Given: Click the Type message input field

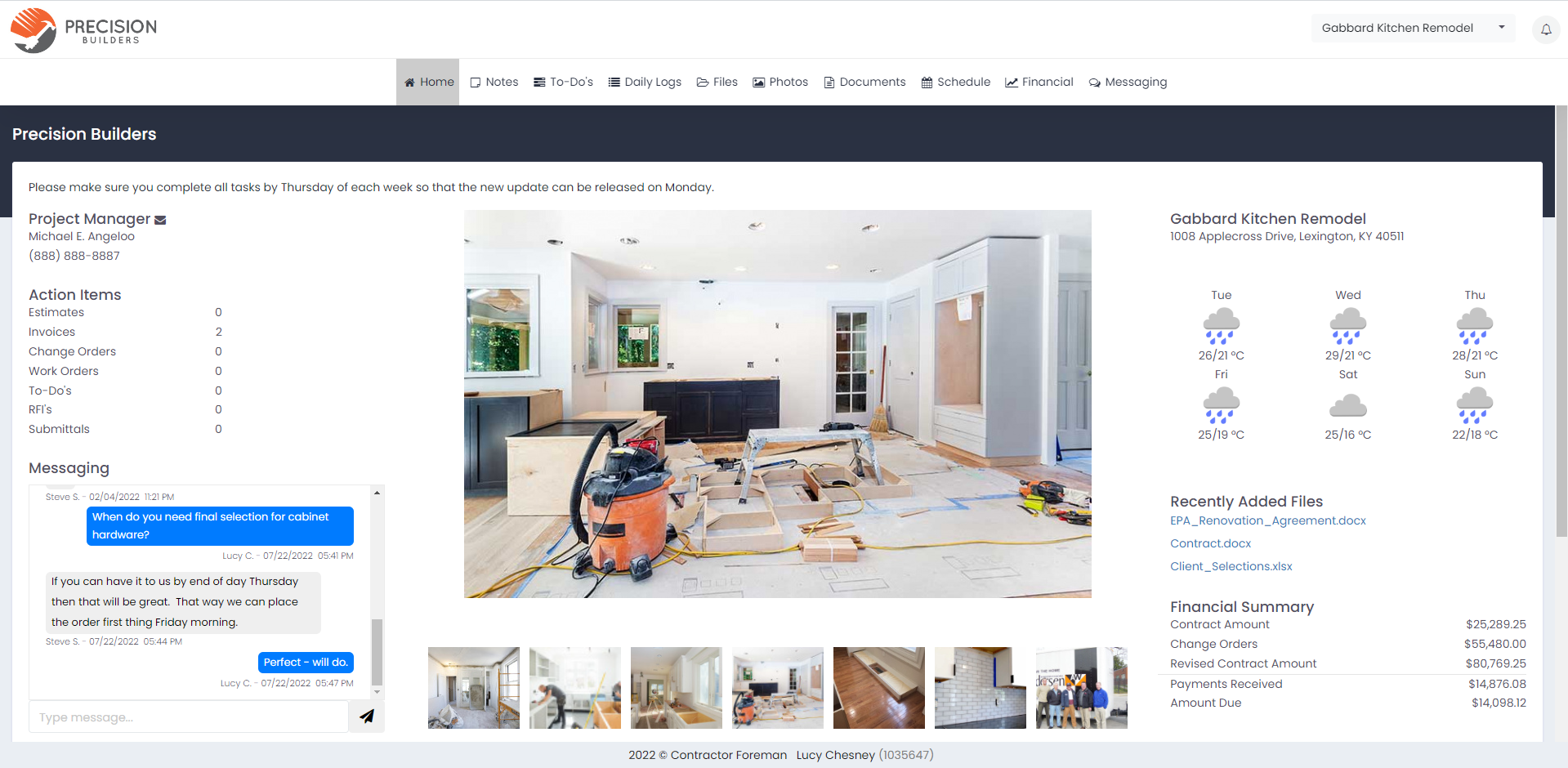Looking at the screenshot, I should pyautogui.click(x=188, y=717).
